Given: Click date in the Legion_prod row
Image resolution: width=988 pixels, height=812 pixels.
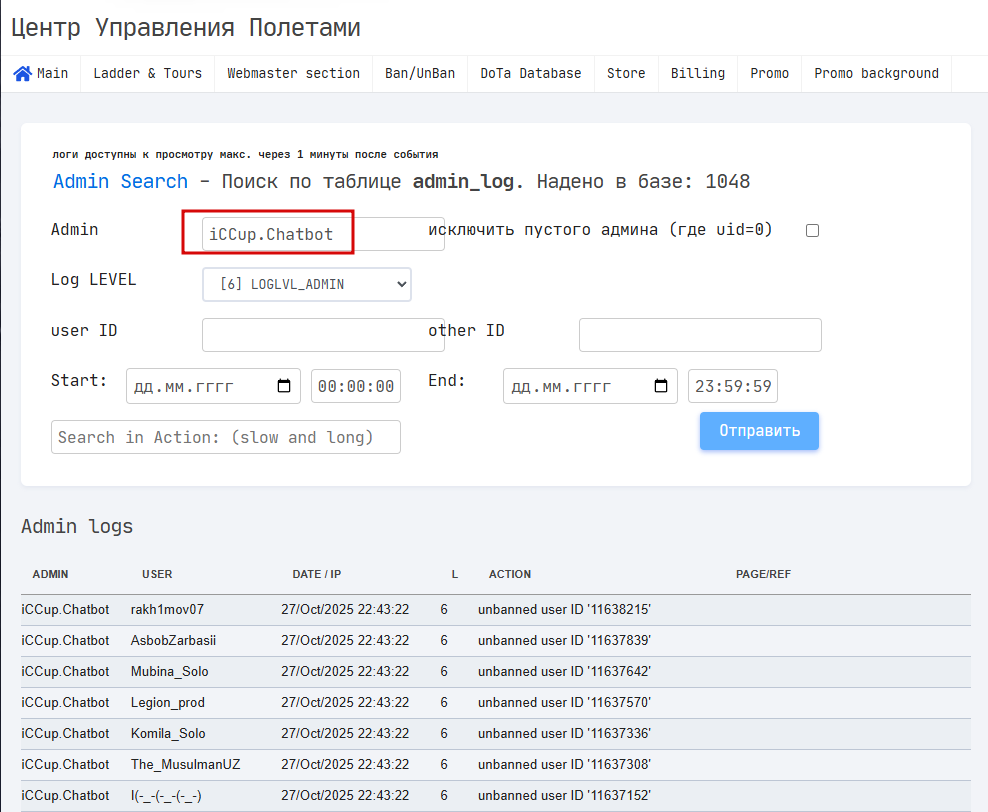Looking at the screenshot, I should coord(345,702).
